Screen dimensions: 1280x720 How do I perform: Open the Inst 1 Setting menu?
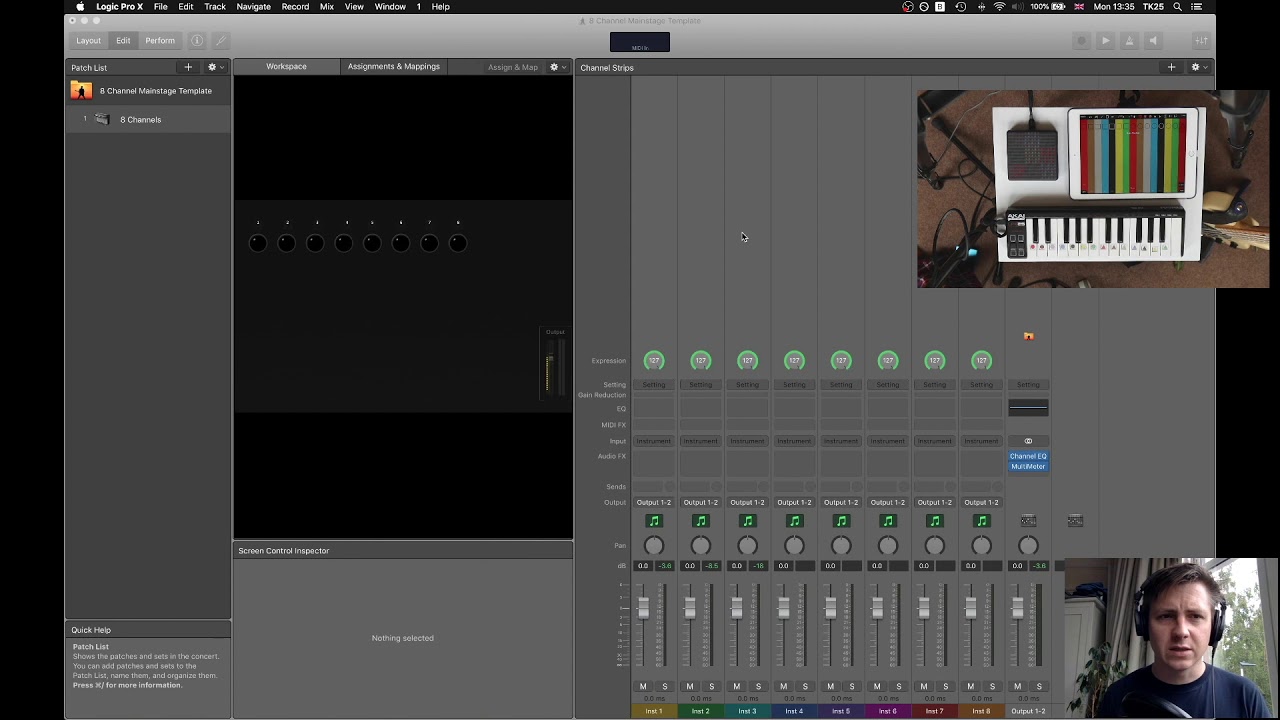tap(654, 385)
